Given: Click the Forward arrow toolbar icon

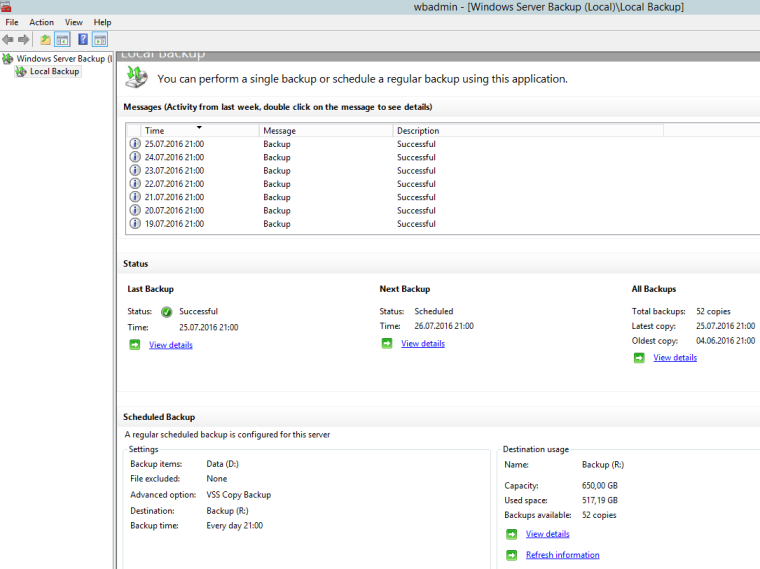Looking at the screenshot, I should tap(23, 40).
